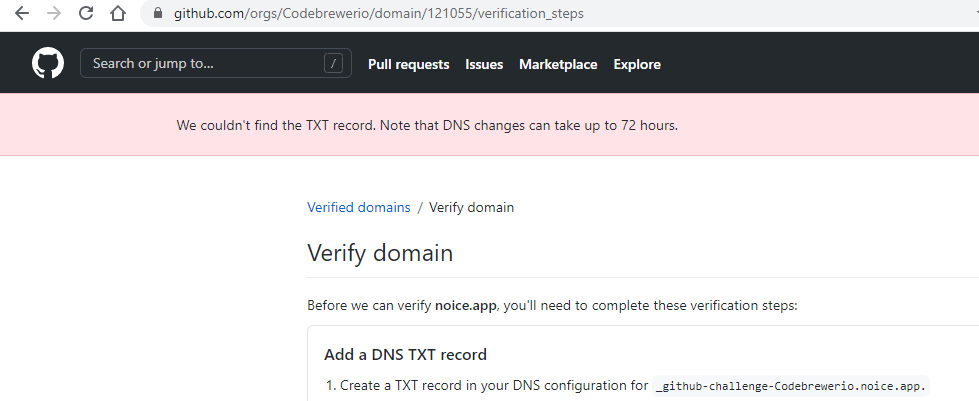Open the browser home page icon
The image size is (979, 401).
[x=118, y=13]
